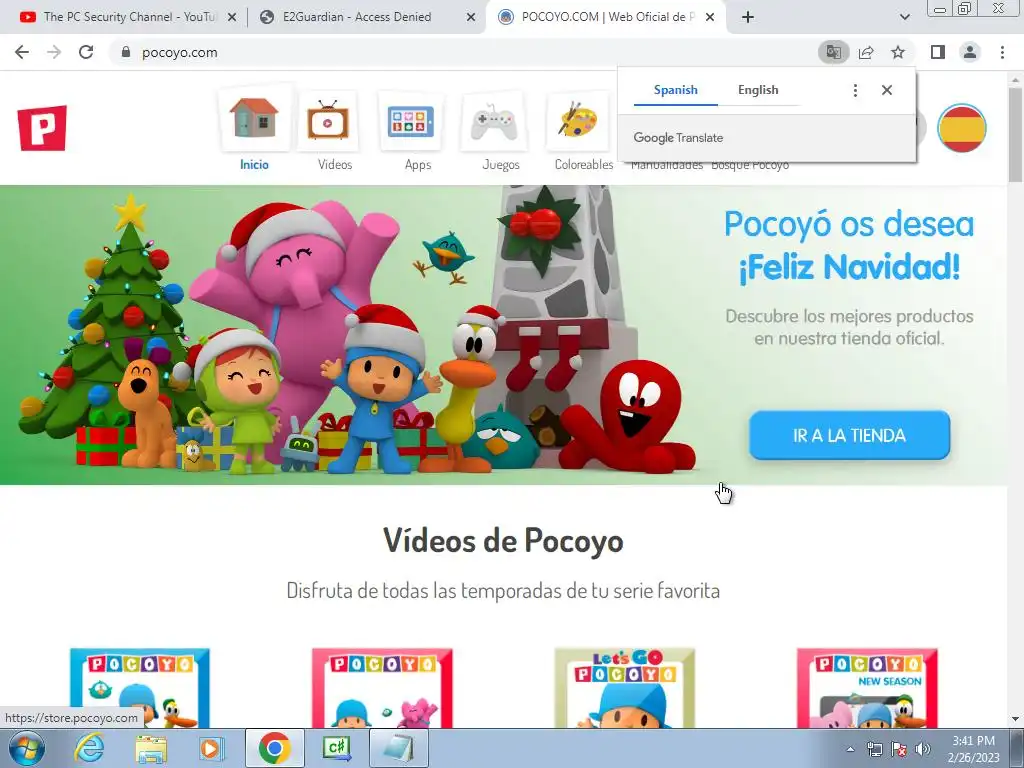
Task: Click the Apps navigation label
Action: (x=417, y=165)
